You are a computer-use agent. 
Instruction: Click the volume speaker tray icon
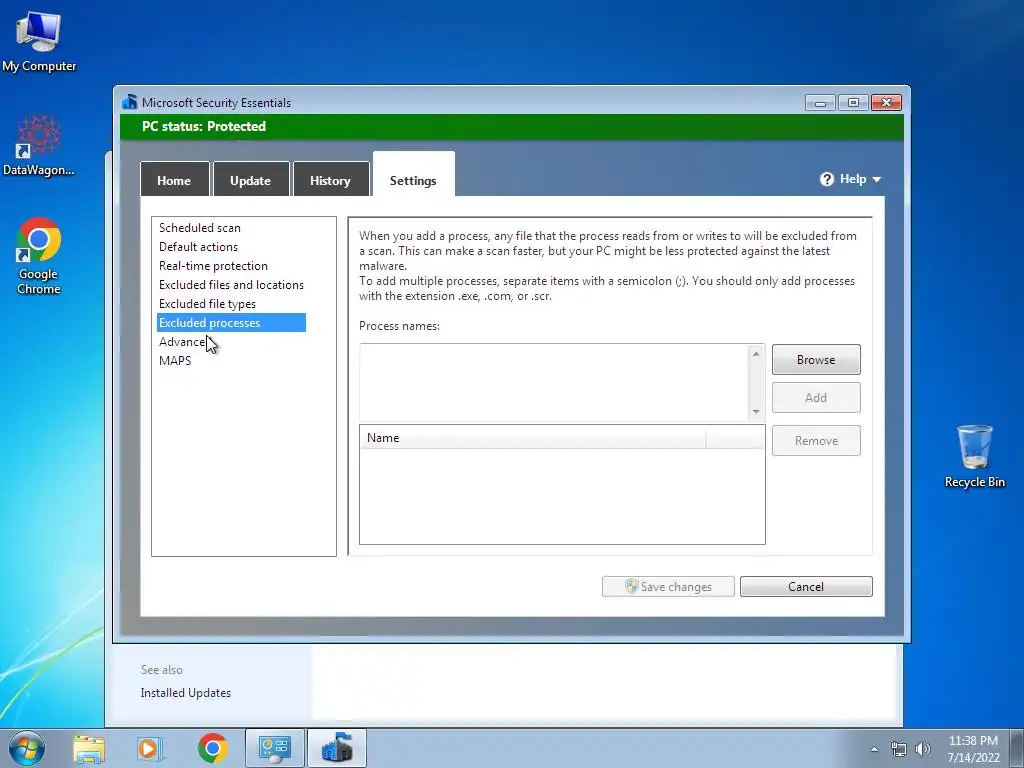(x=923, y=749)
